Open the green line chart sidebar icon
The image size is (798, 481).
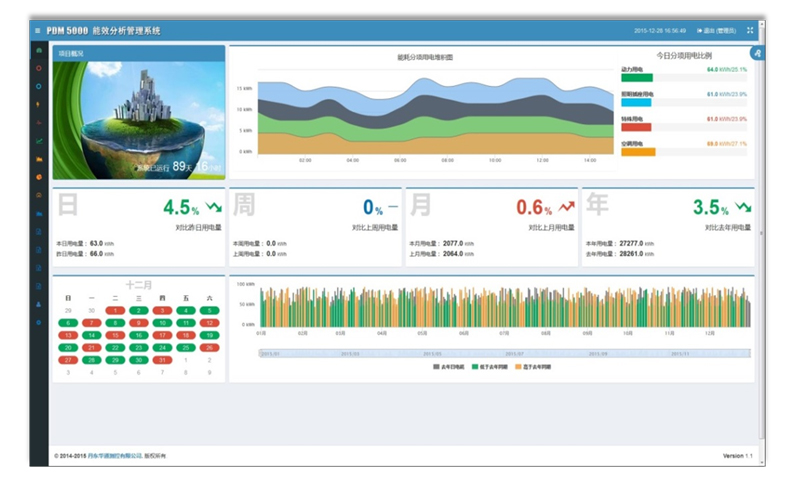(38, 140)
